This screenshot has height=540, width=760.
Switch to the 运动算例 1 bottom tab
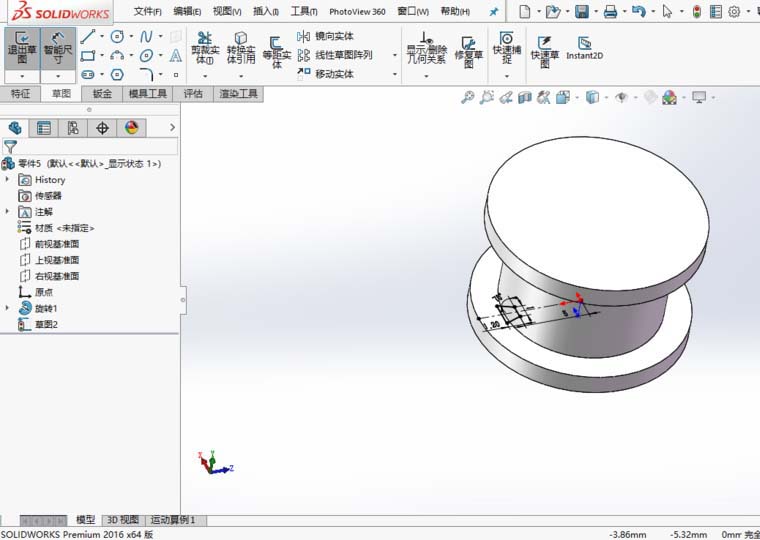tap(173, 520)
